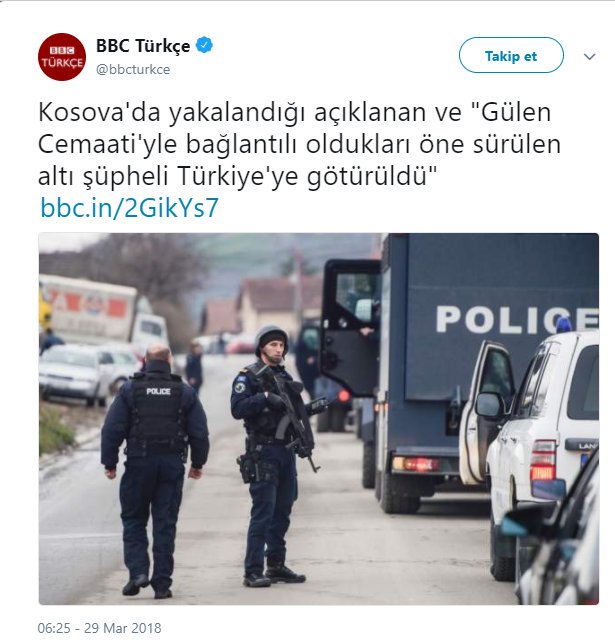Click the white SUV in the photo
The width and height of the screenshot is (615, 640).
click(543, 449)
